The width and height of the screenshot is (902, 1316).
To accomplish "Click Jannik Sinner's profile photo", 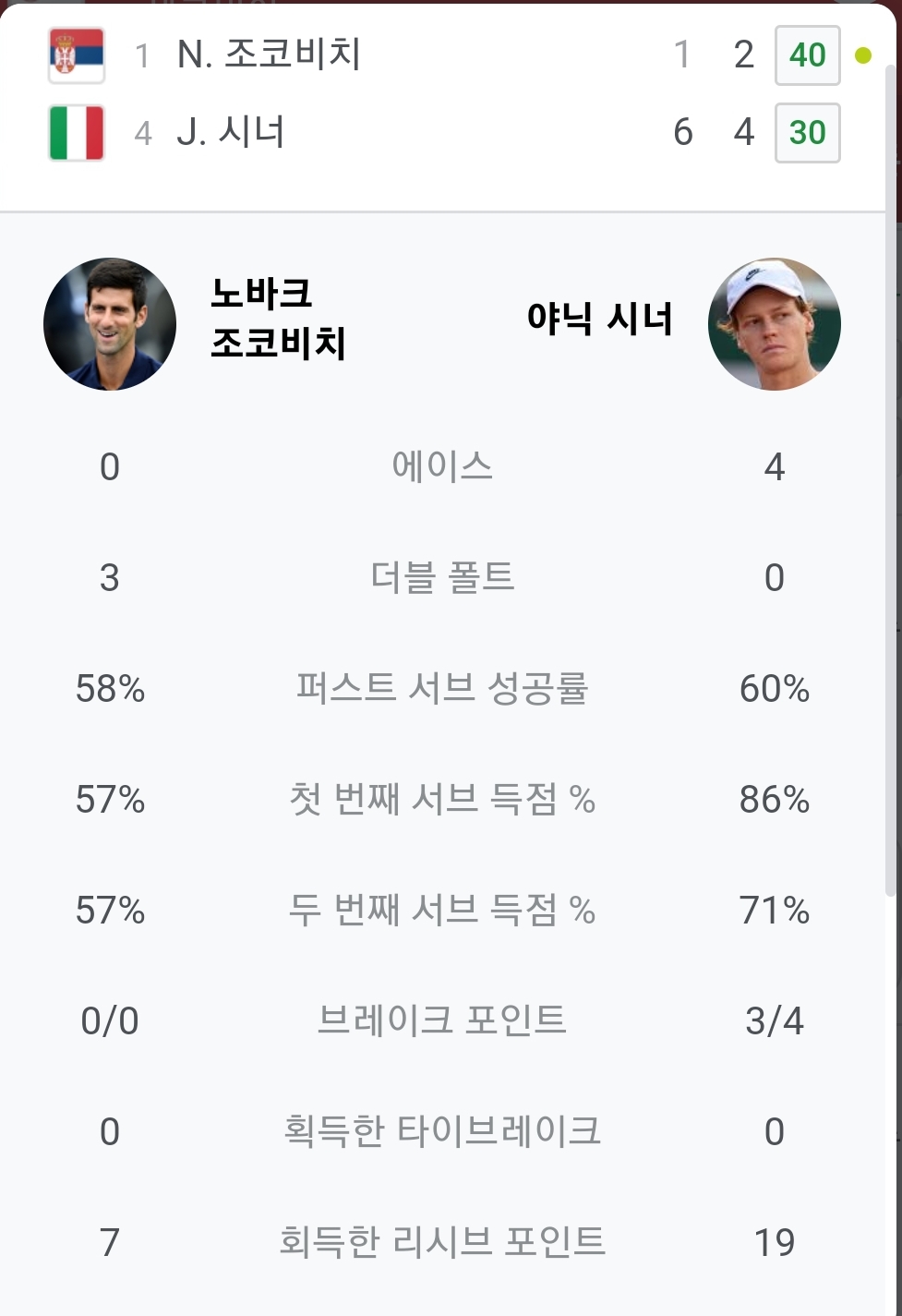I will click(774, 324).
